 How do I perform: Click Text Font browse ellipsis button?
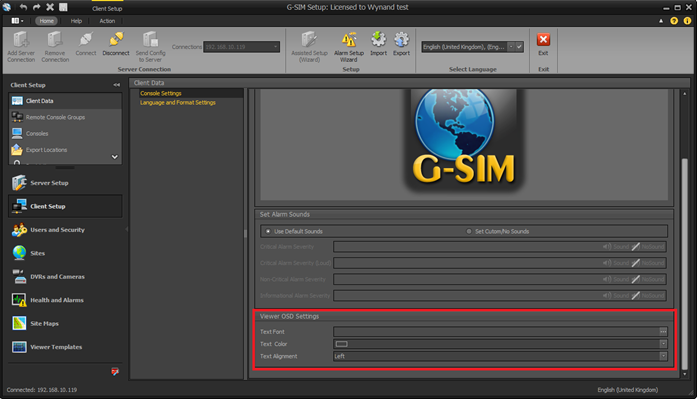click(663, 331)
